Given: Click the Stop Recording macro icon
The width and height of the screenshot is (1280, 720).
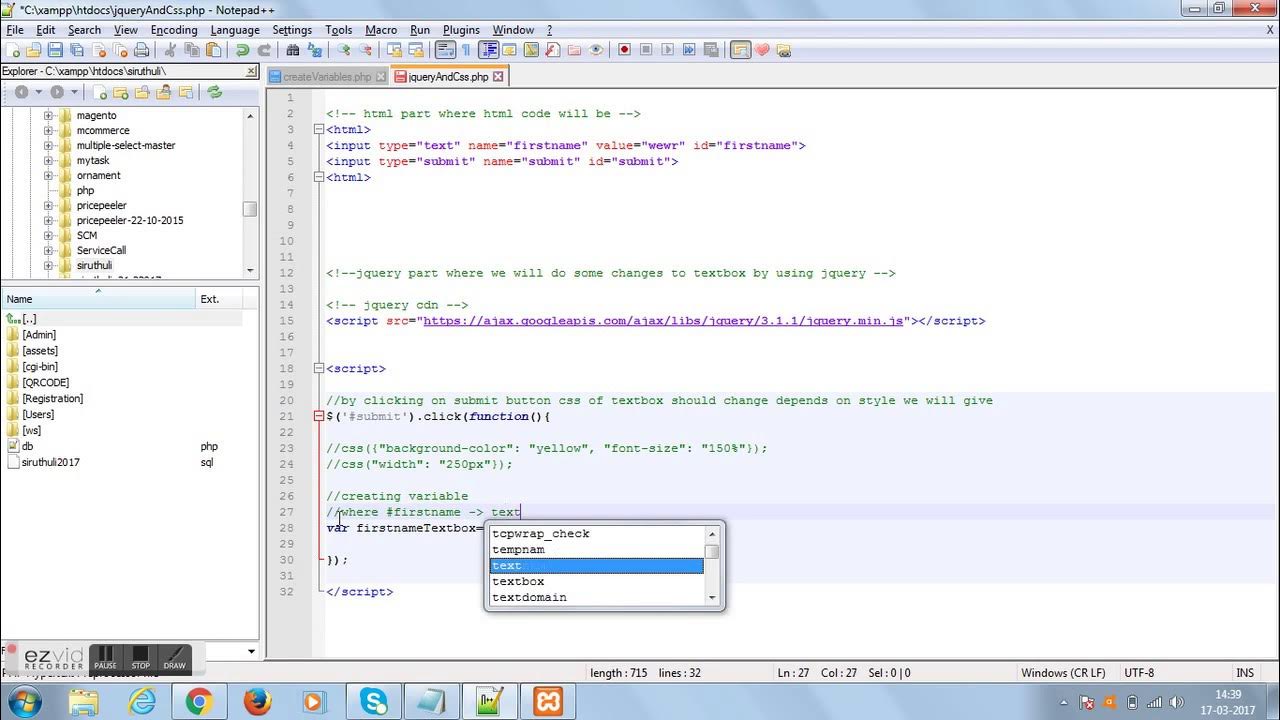Looking at the screenshot, I should (646, 50).
